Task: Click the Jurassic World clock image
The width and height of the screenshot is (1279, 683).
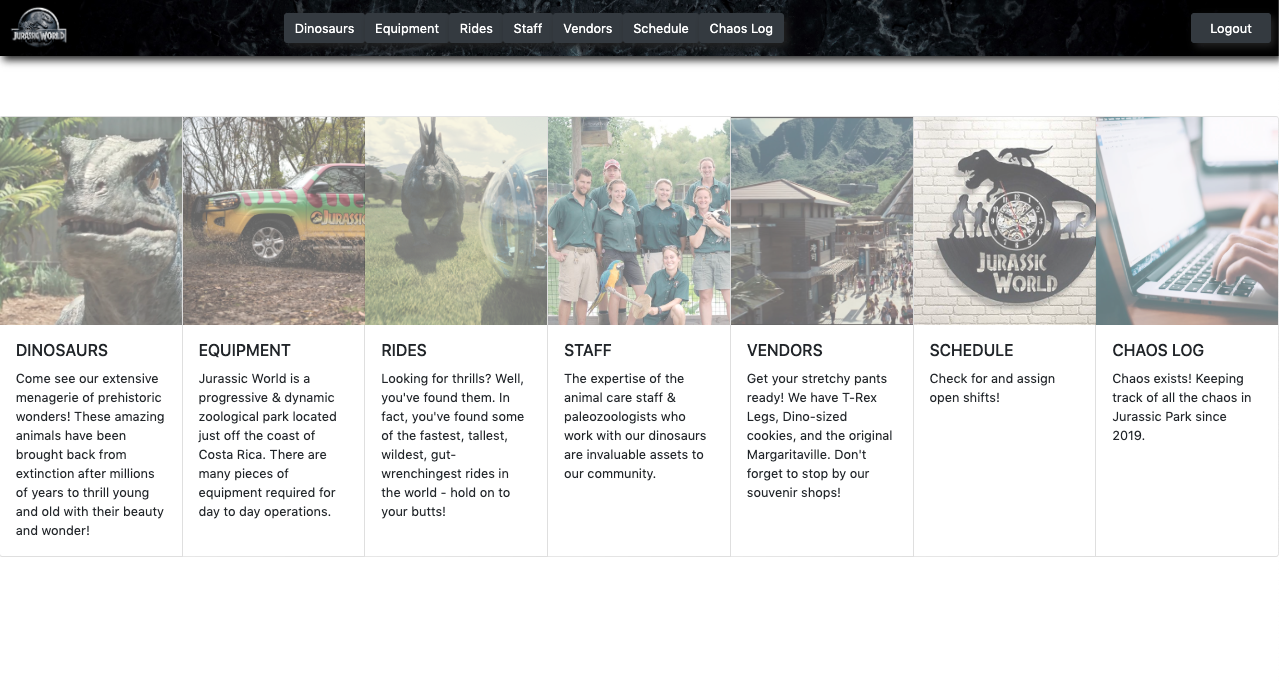Action: pos(1005,221)
